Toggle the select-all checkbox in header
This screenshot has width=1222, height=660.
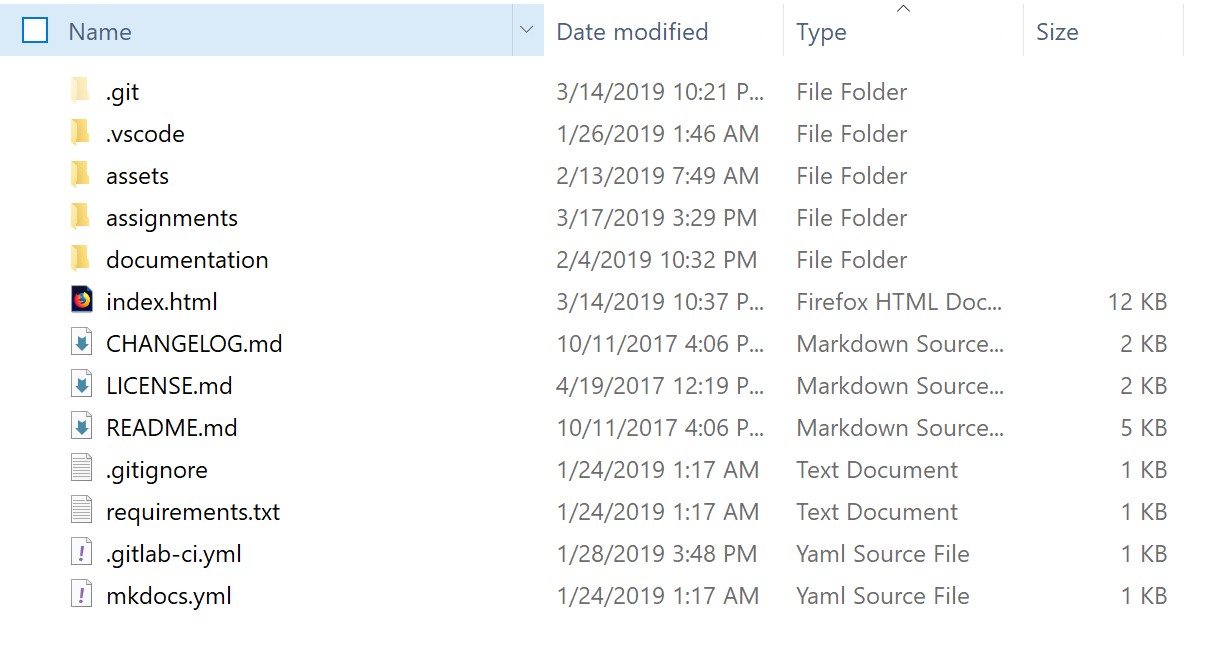pos(35,31)
